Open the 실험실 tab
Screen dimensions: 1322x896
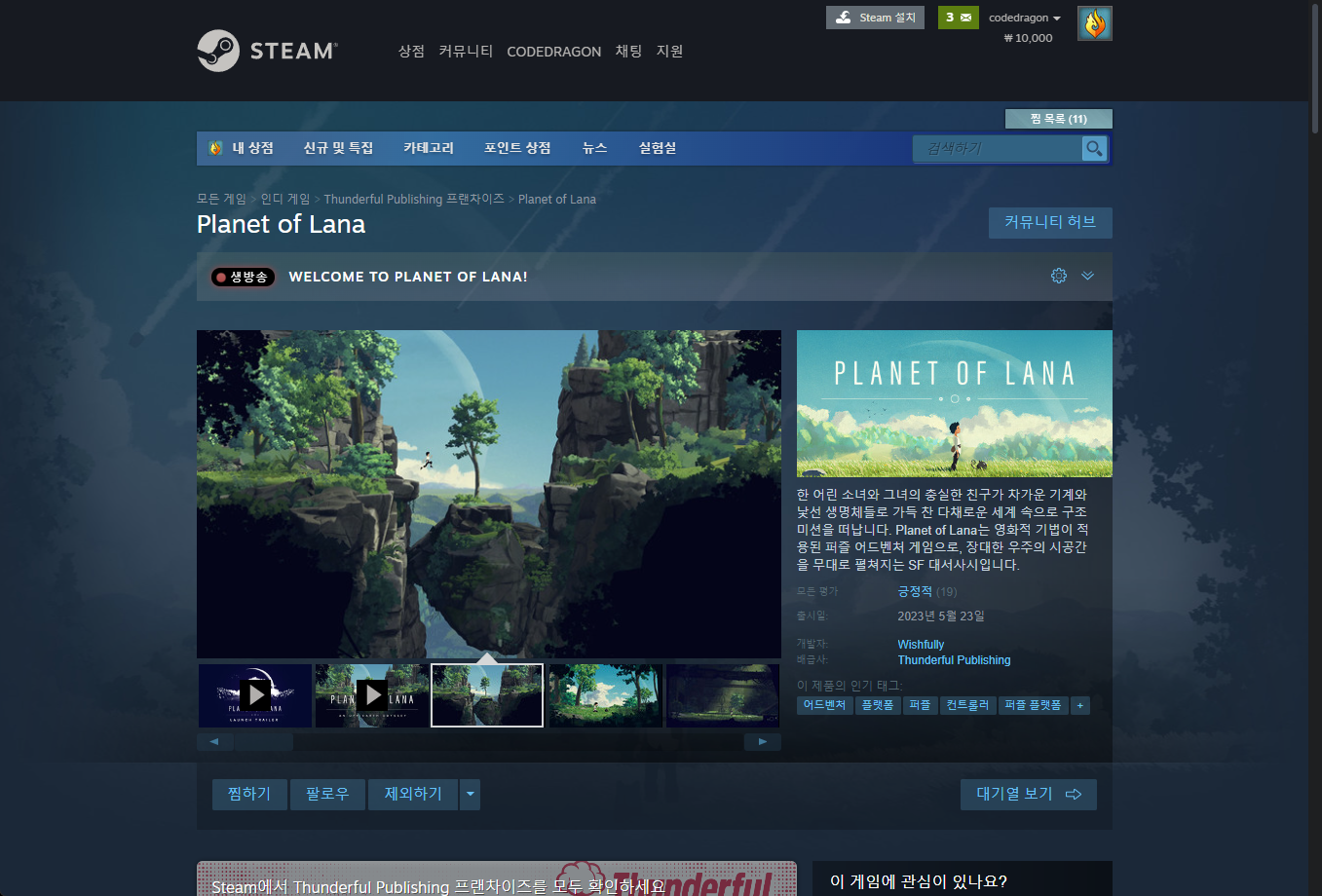click(x=658, y=148)
